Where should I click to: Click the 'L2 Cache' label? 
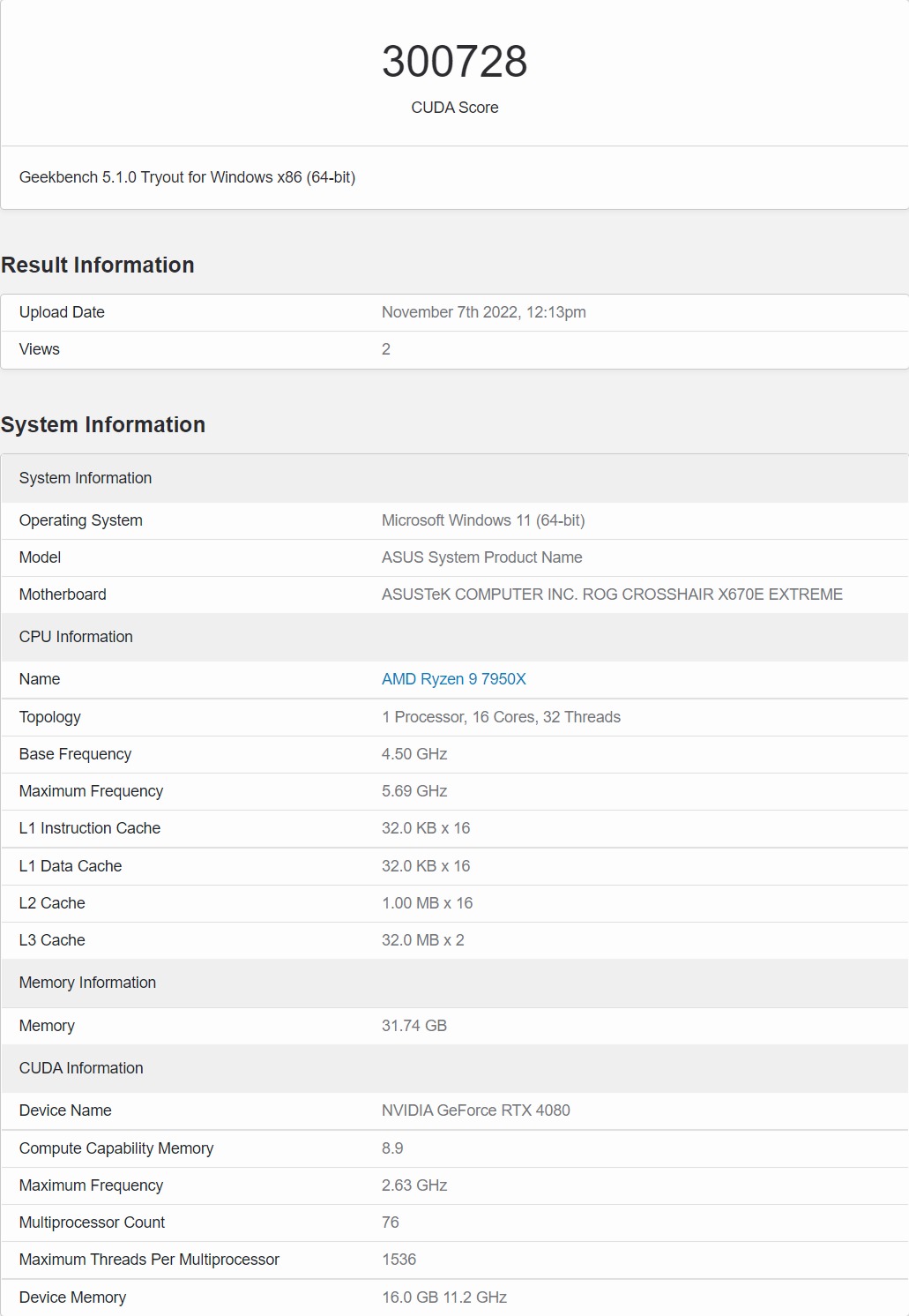tap(52, 903)
